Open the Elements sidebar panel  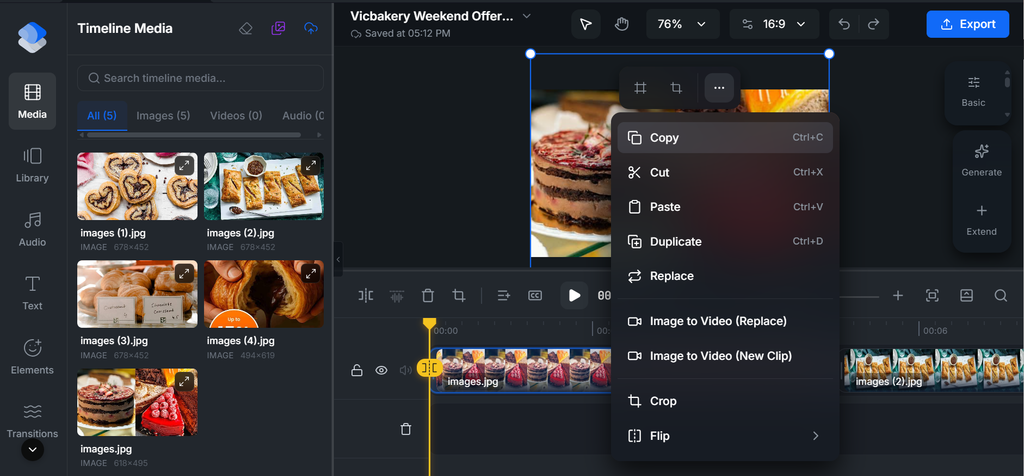point(32,357)
